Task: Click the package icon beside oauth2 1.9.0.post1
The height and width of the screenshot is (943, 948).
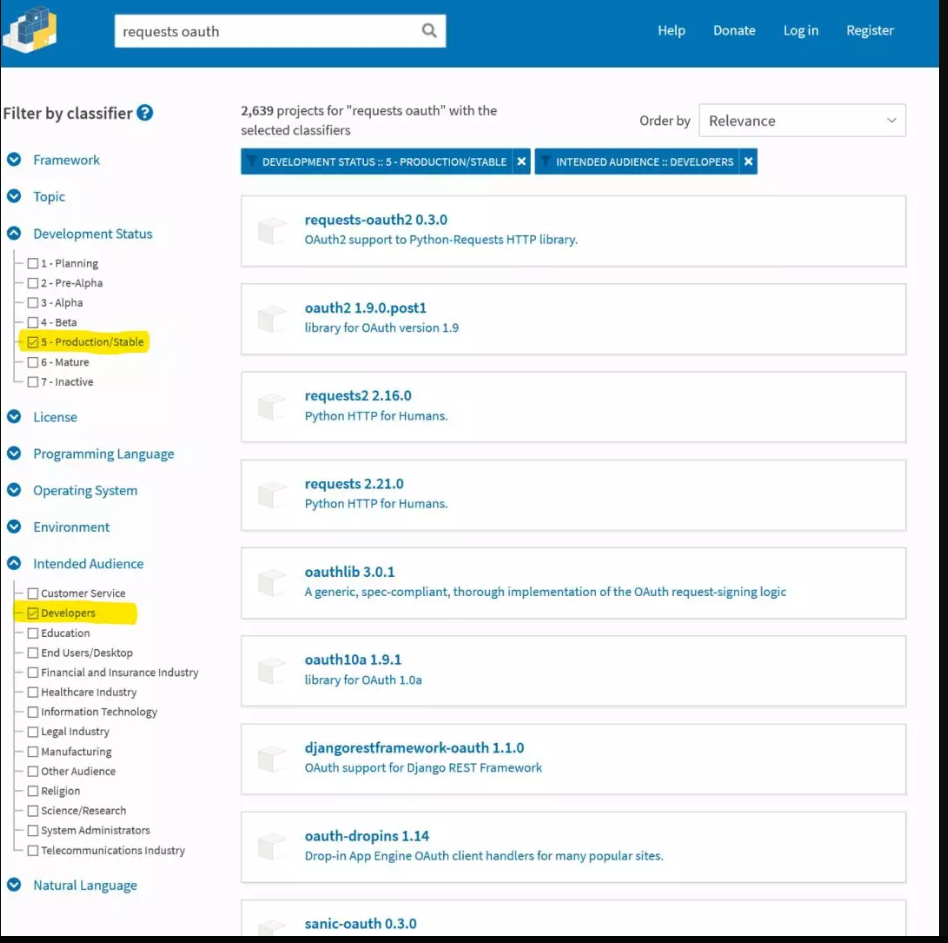Action: [x=272, y=319]
